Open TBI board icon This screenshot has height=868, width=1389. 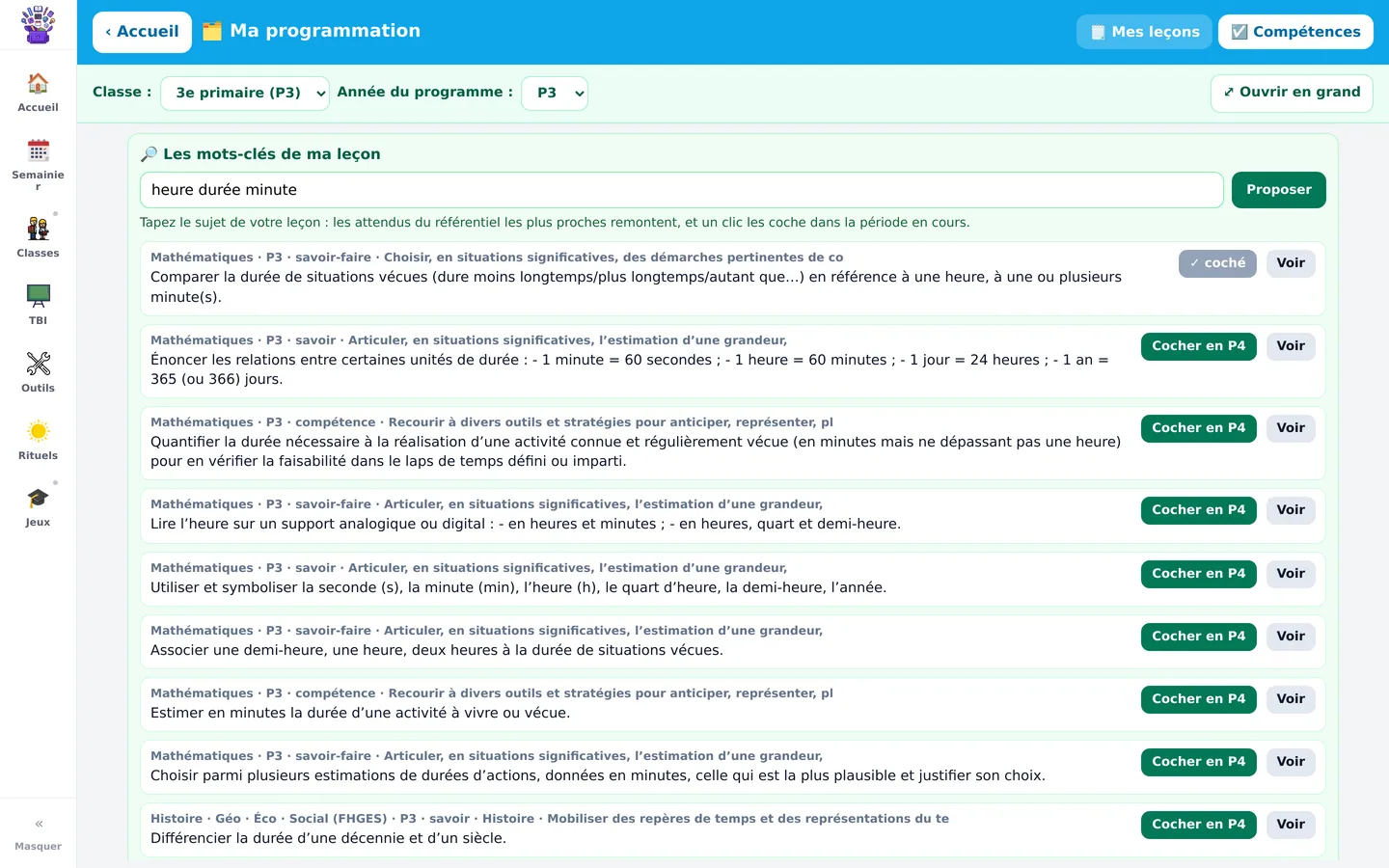(38, 295)
